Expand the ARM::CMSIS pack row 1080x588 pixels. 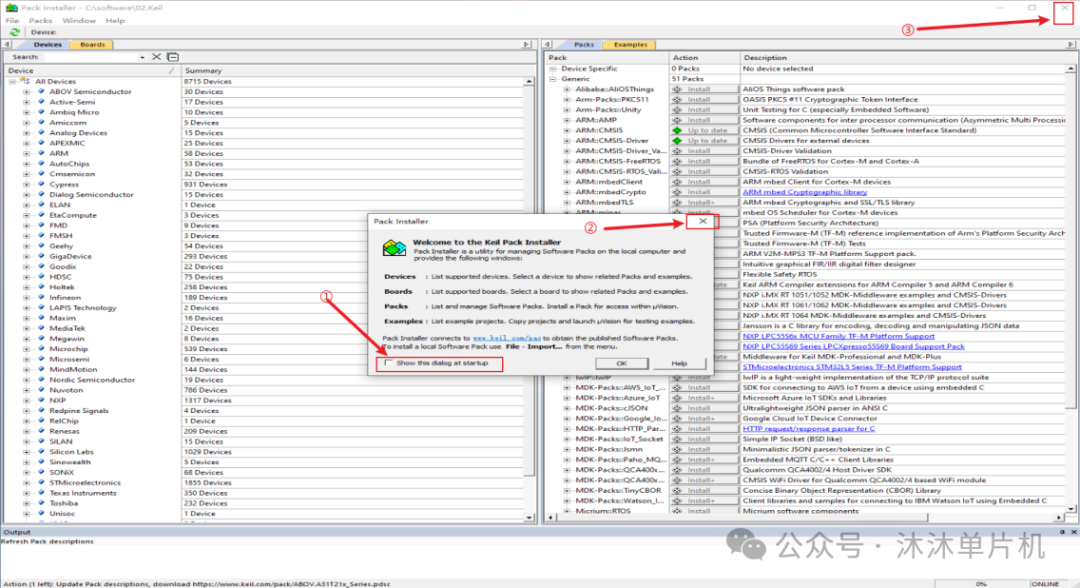[567, 130]
